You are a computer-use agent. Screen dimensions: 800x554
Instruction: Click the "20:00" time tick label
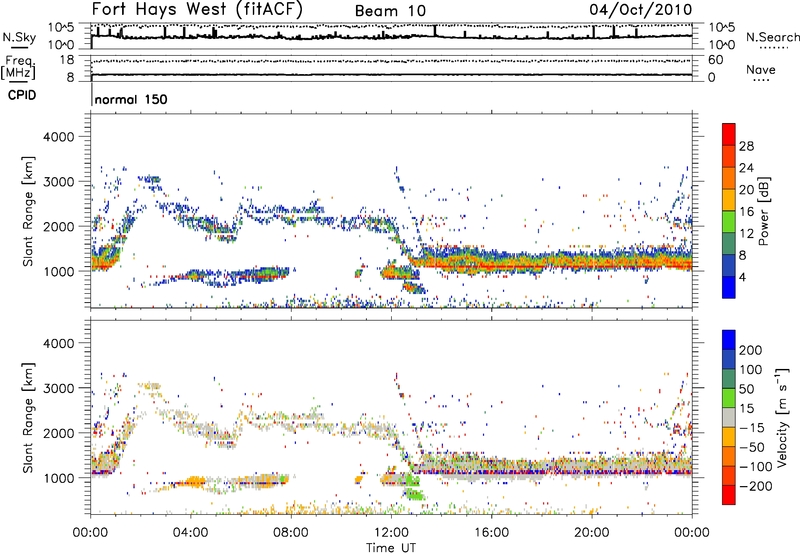(592, 533)
